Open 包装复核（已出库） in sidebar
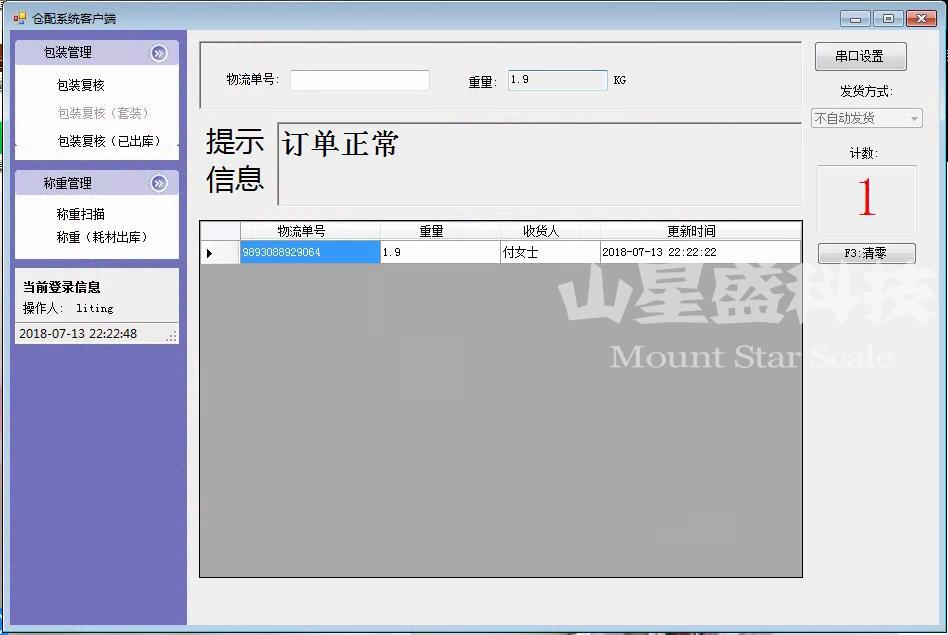Image resolution: width=948 pixels, height=635 pixels. [108, 141]
